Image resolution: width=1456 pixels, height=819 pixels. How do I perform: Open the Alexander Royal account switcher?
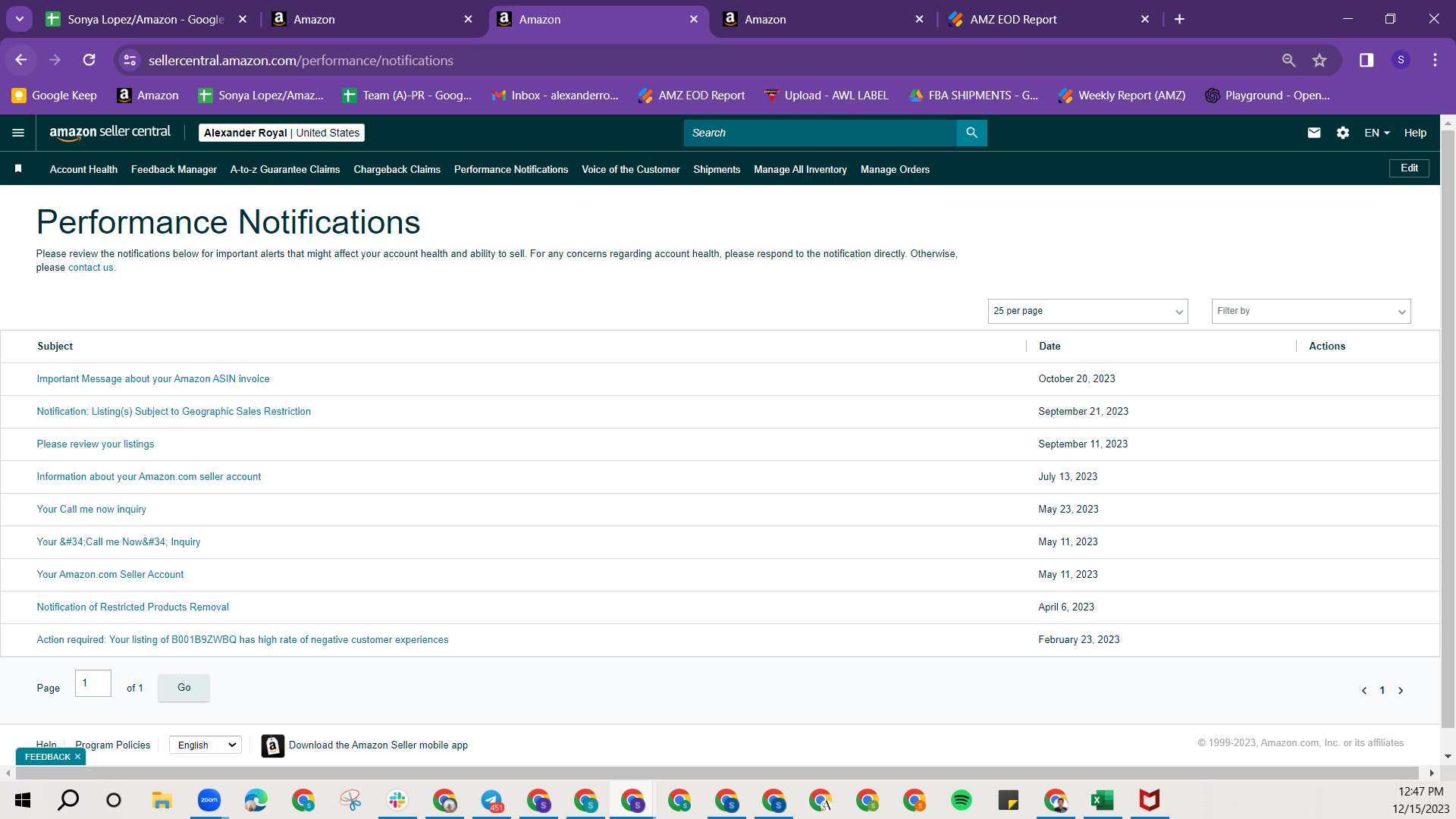point(281,133)
